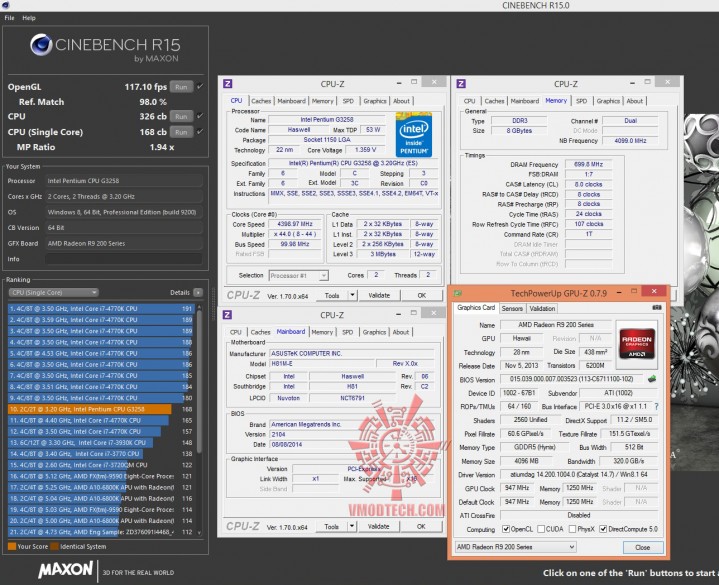Image resolution: width=719 pixels, height=585 pixels.
Task: Toggle the OpenGL test checkmark
Action: (x=200, y=86)
